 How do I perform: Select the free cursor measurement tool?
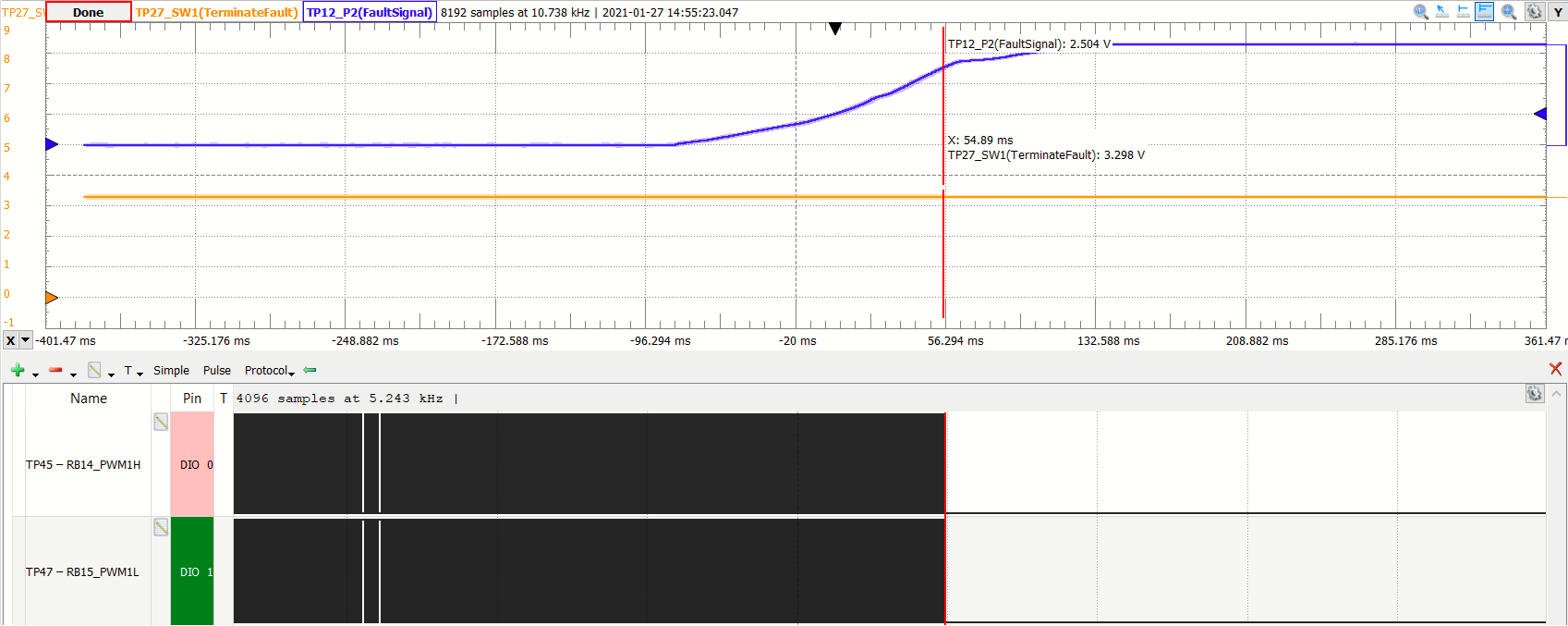pyautogui.click(x=1442, y=12)
